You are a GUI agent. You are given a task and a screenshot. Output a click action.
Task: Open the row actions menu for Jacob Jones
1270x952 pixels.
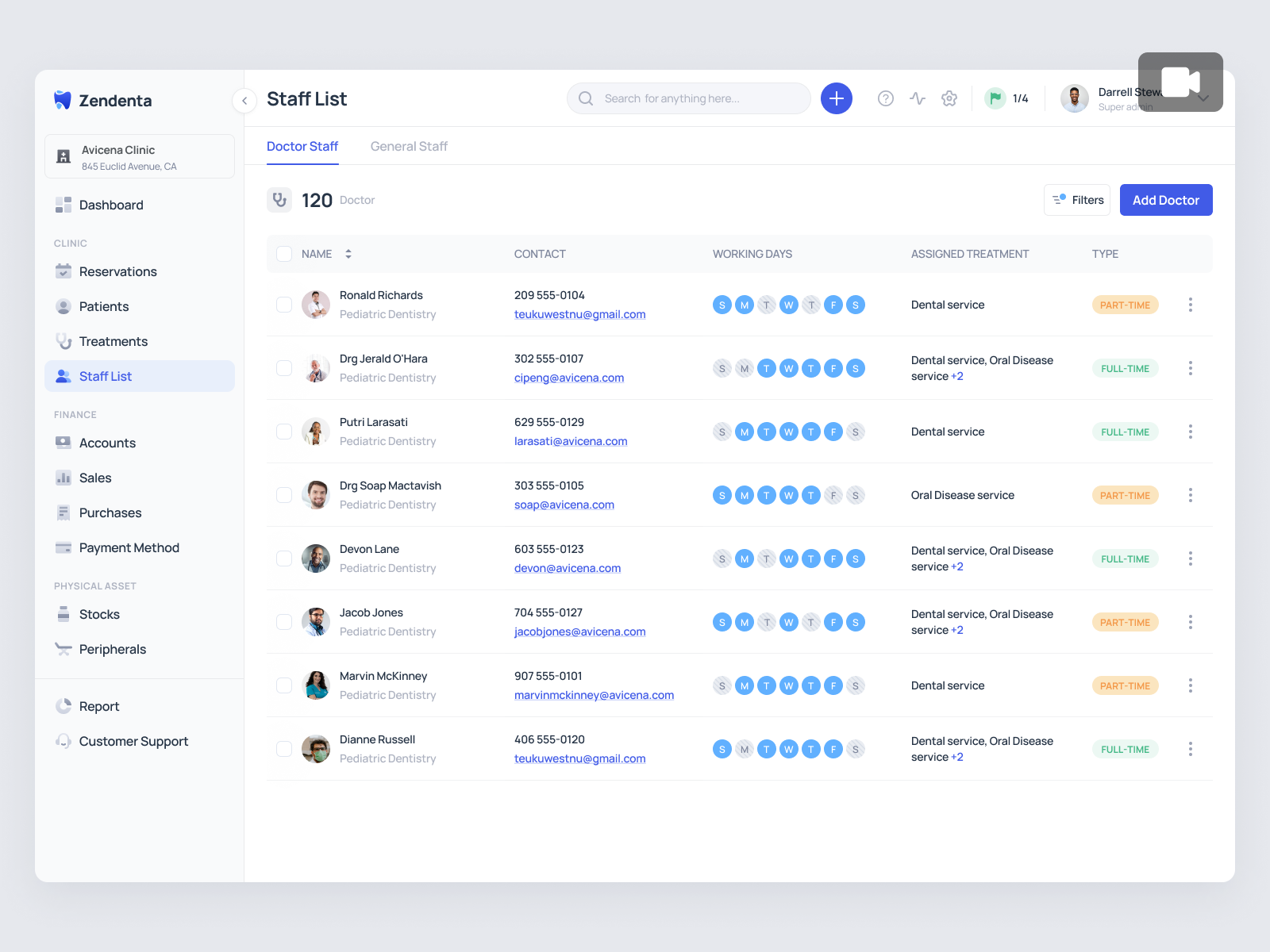[1191, 622]
